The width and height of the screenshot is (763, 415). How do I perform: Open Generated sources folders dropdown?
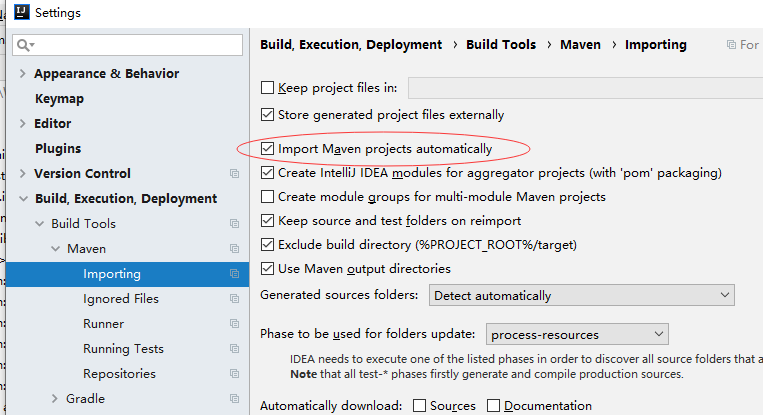581,295
